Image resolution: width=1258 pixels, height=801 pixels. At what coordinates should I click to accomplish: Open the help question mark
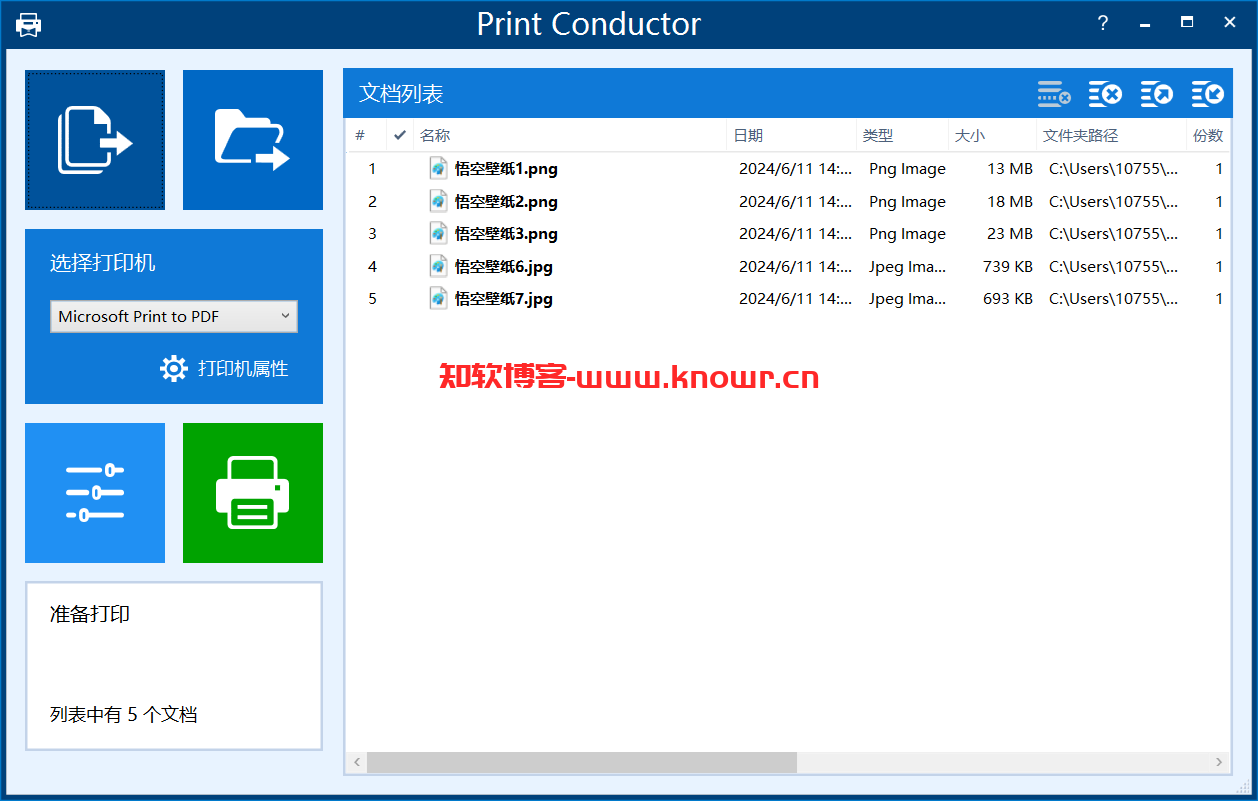tap(1103, 23)
